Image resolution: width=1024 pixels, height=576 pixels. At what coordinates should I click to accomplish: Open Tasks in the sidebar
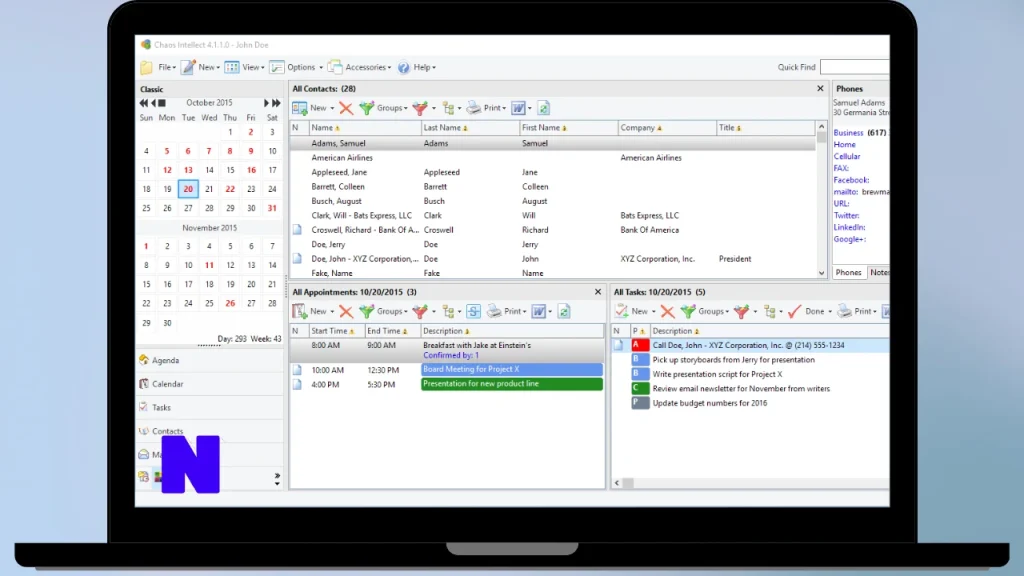point(210,408)
